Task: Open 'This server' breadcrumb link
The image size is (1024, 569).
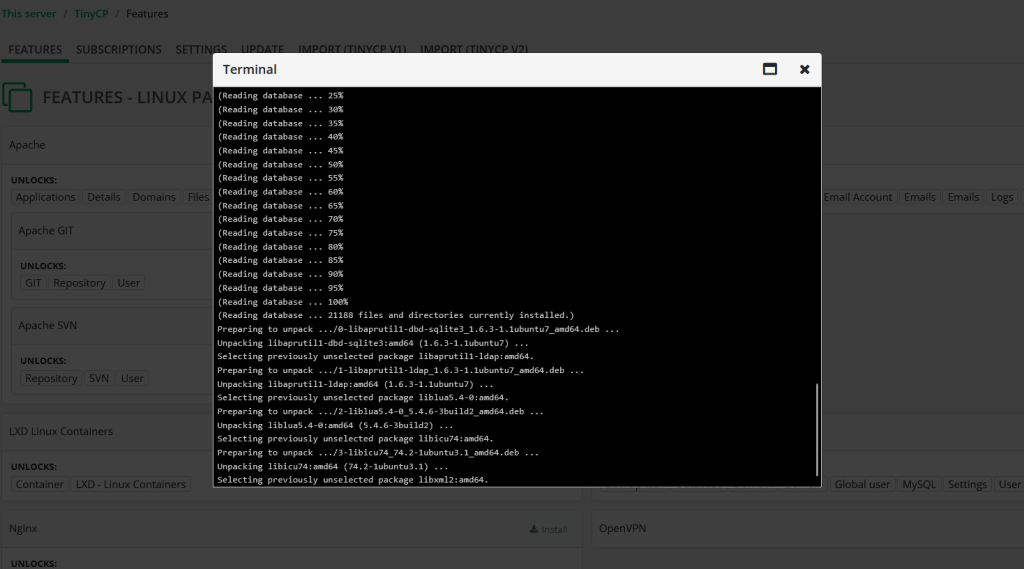Action: point(29,14)
